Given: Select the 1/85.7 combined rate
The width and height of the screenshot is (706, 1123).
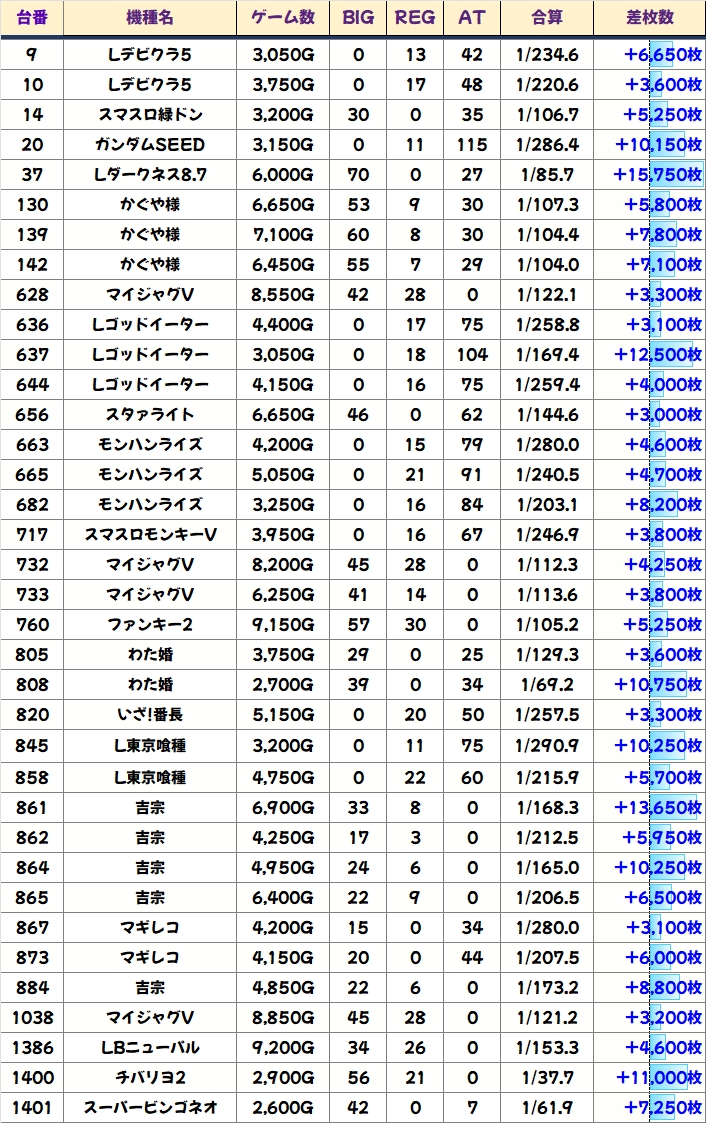Looking at the screenshot, I should pos(547,175).
